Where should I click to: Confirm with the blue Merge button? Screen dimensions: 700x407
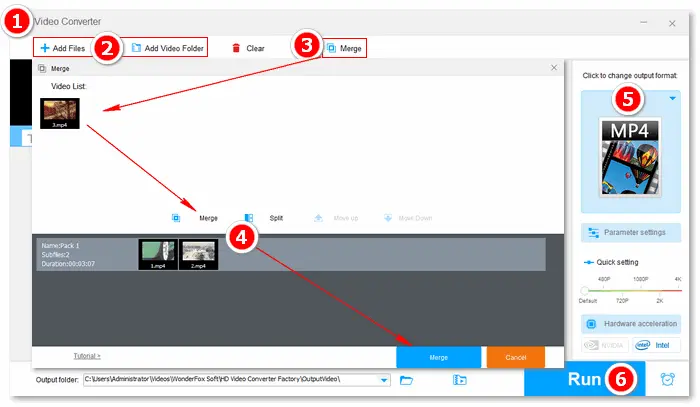pyautogui.click(x=438, y=357)
